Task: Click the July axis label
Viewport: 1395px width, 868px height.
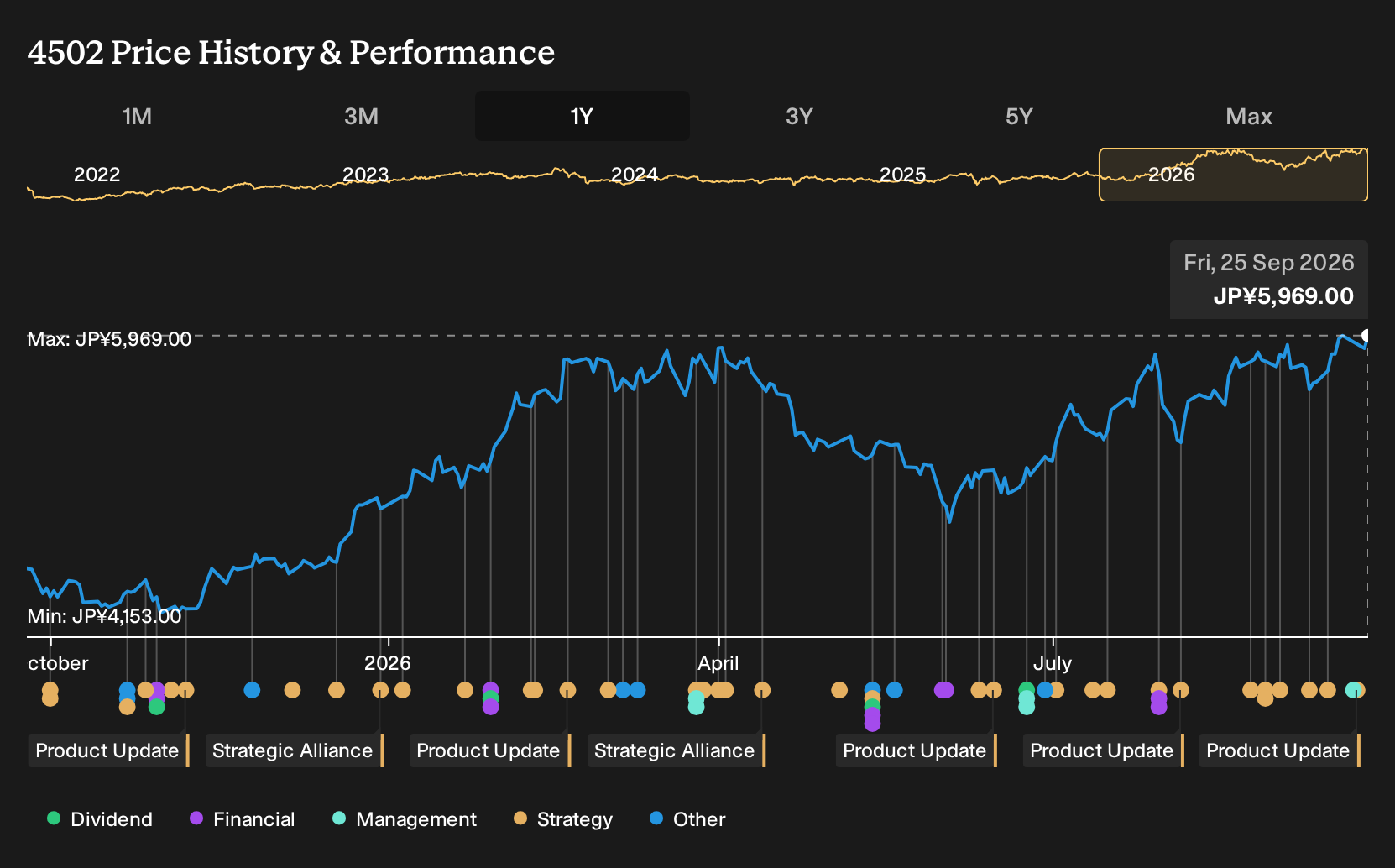Action: [x=1053, y=663]
